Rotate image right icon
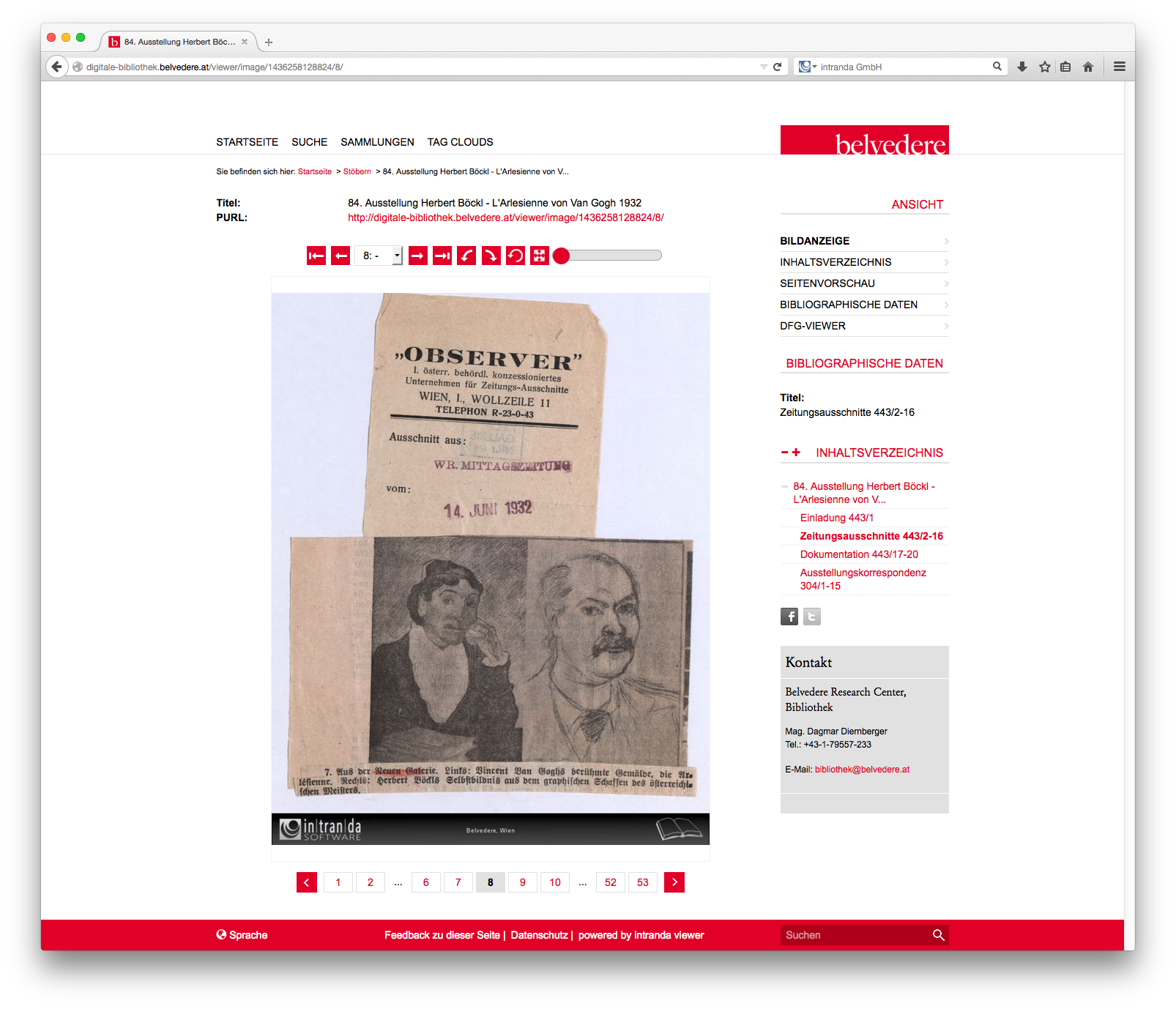 491,256
